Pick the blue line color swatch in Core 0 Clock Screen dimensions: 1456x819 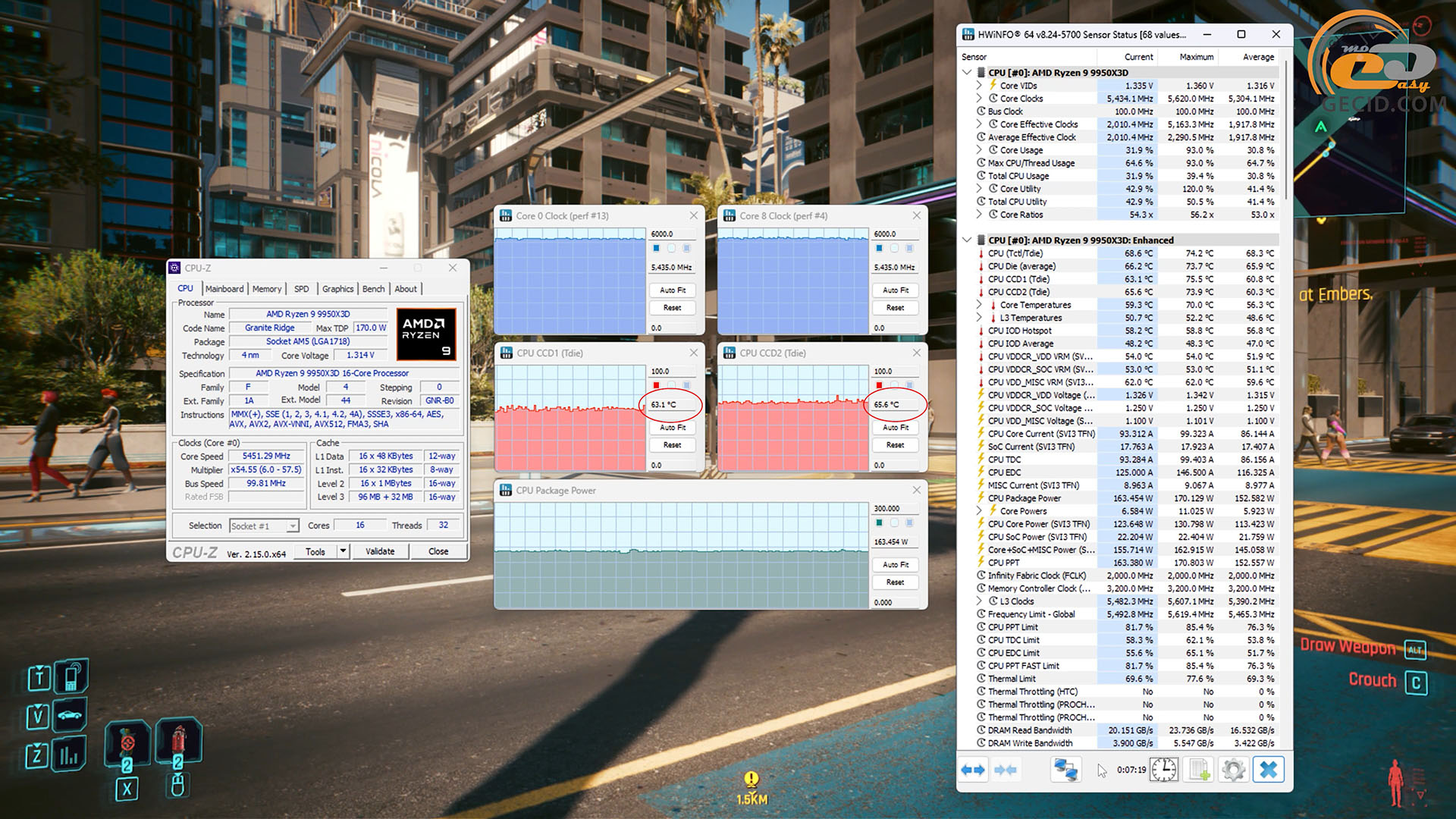pos(657,248)
